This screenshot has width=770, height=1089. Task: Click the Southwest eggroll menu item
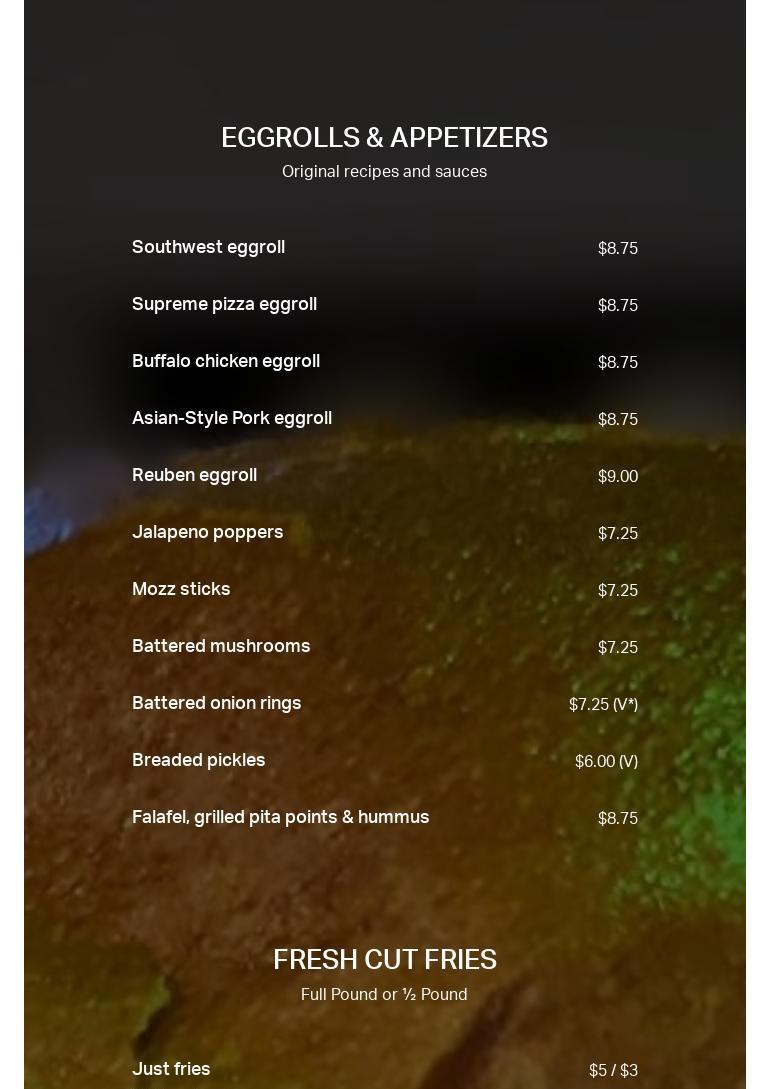point(208,247)
